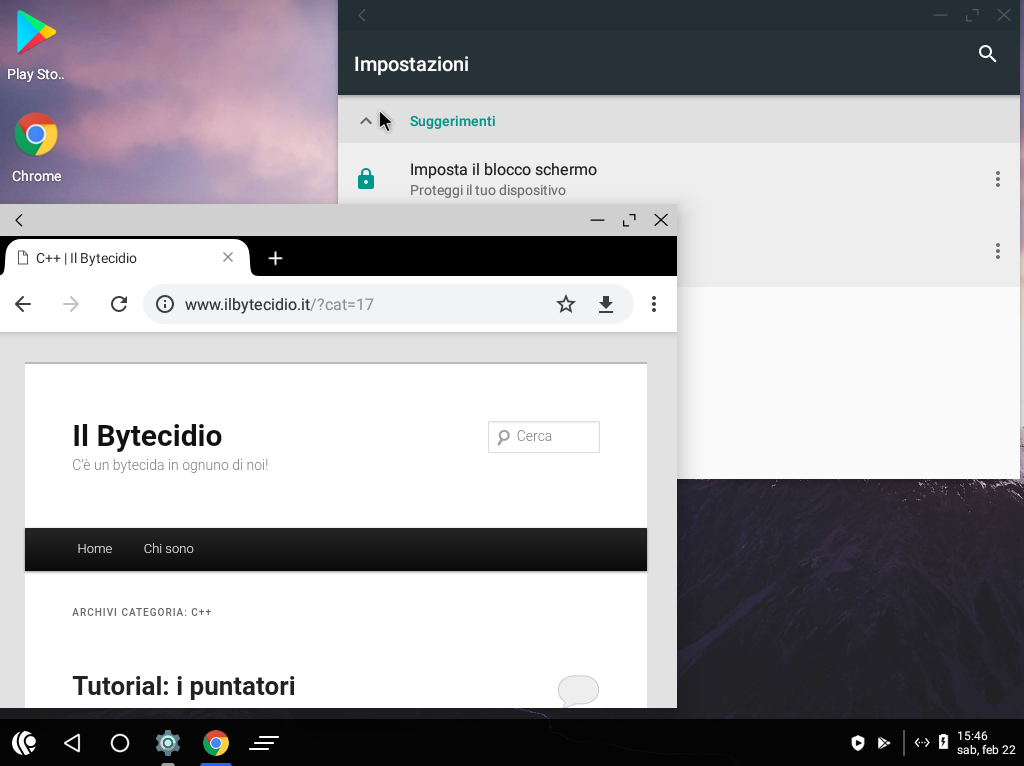
Task: Open Imposta il blocco schermo suggestion
Action: coord(503,179)
